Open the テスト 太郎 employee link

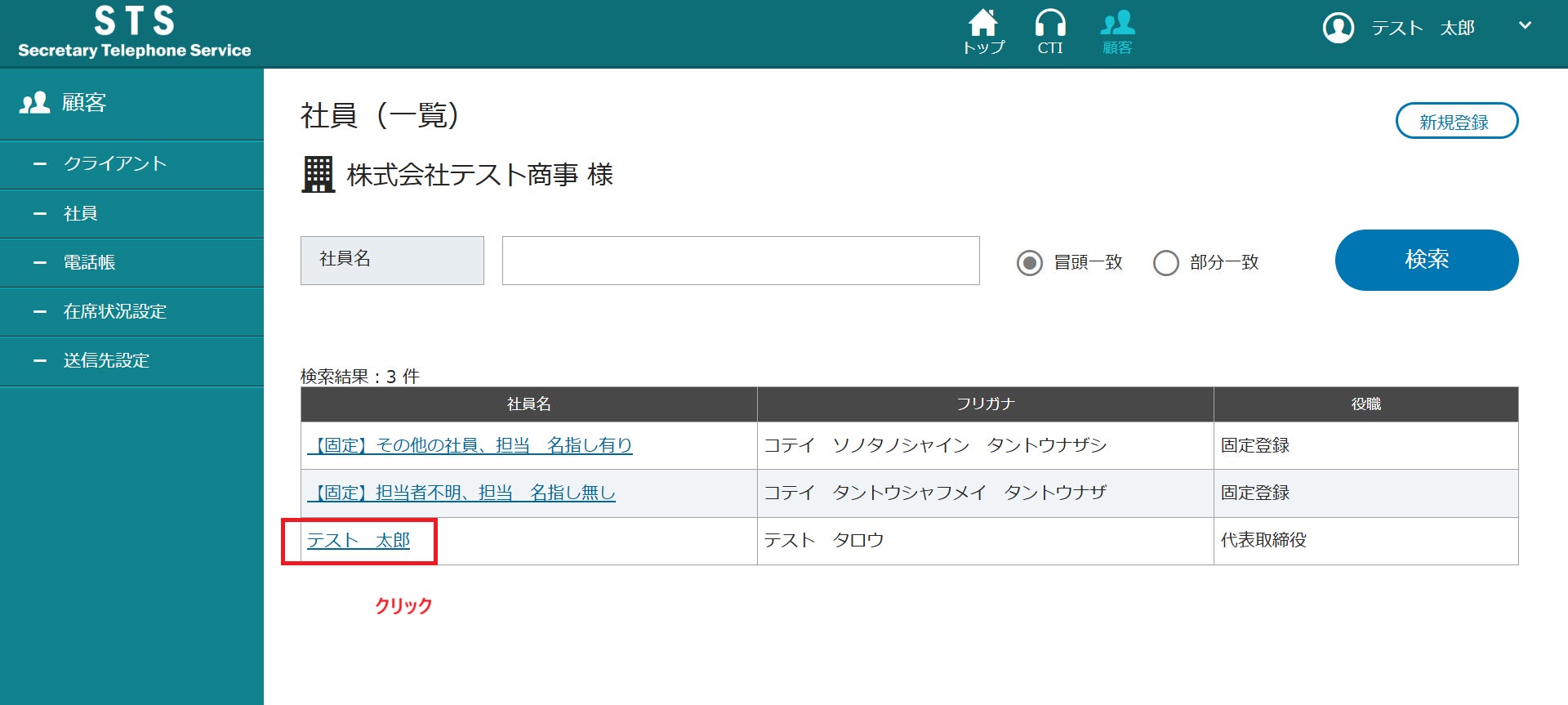[x=359, y=541]
